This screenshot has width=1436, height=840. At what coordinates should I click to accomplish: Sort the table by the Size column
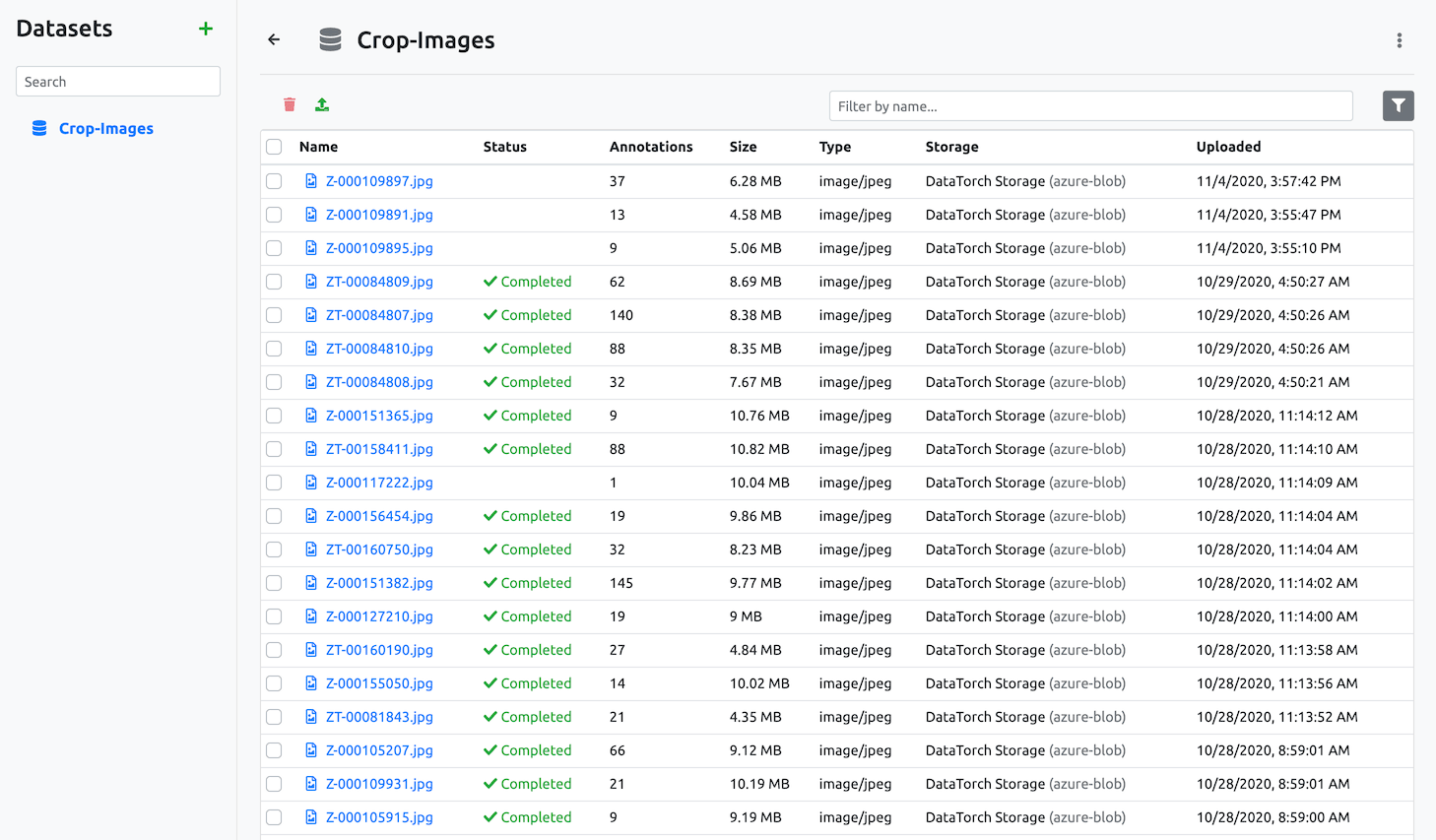coord(741,146)
